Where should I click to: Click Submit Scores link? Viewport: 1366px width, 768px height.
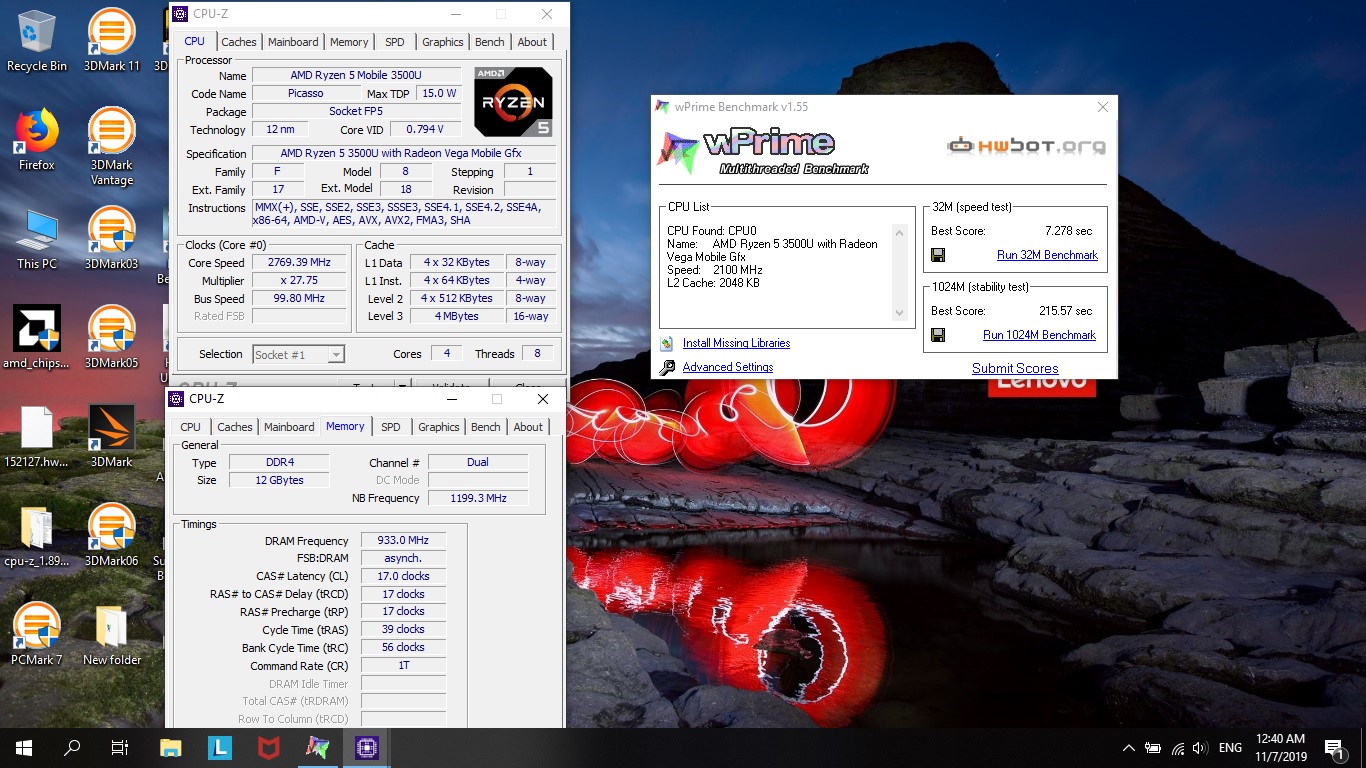[1015, 368]
